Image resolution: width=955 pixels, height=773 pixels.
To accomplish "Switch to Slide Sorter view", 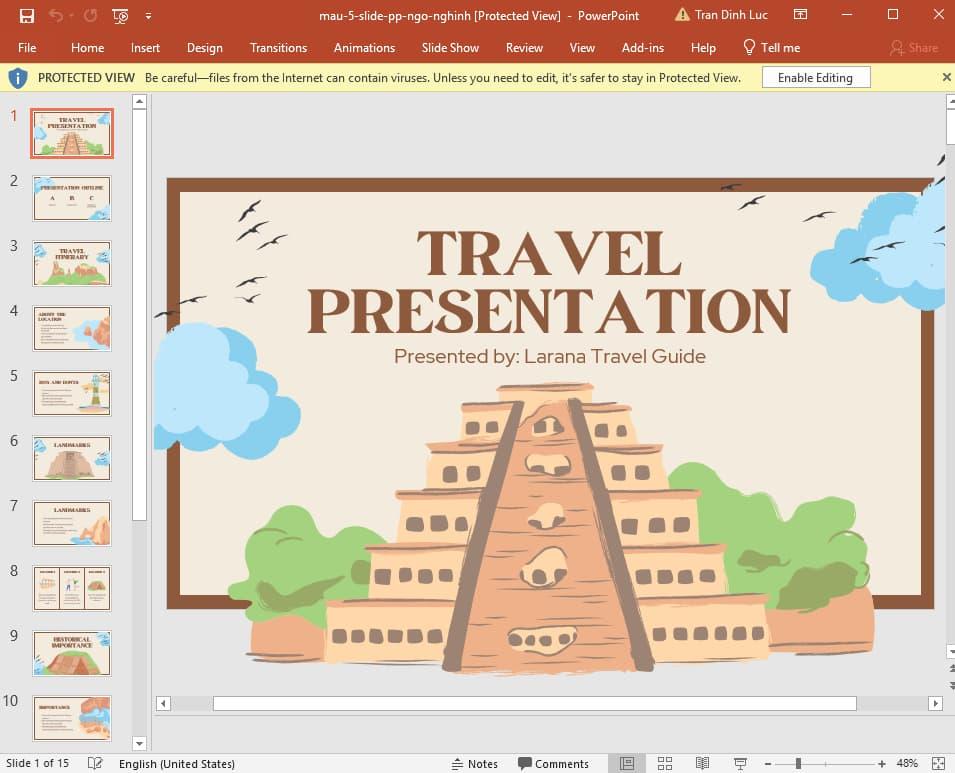I will click(664, 763).
